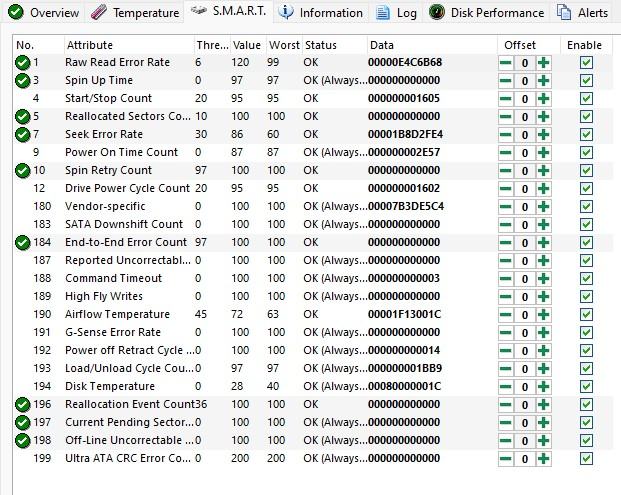Image resolution: width=621 pixels, height=495 pixels.
Task: Disable monitoring of Raw Read Error Rate
Action: click(586, 63)
